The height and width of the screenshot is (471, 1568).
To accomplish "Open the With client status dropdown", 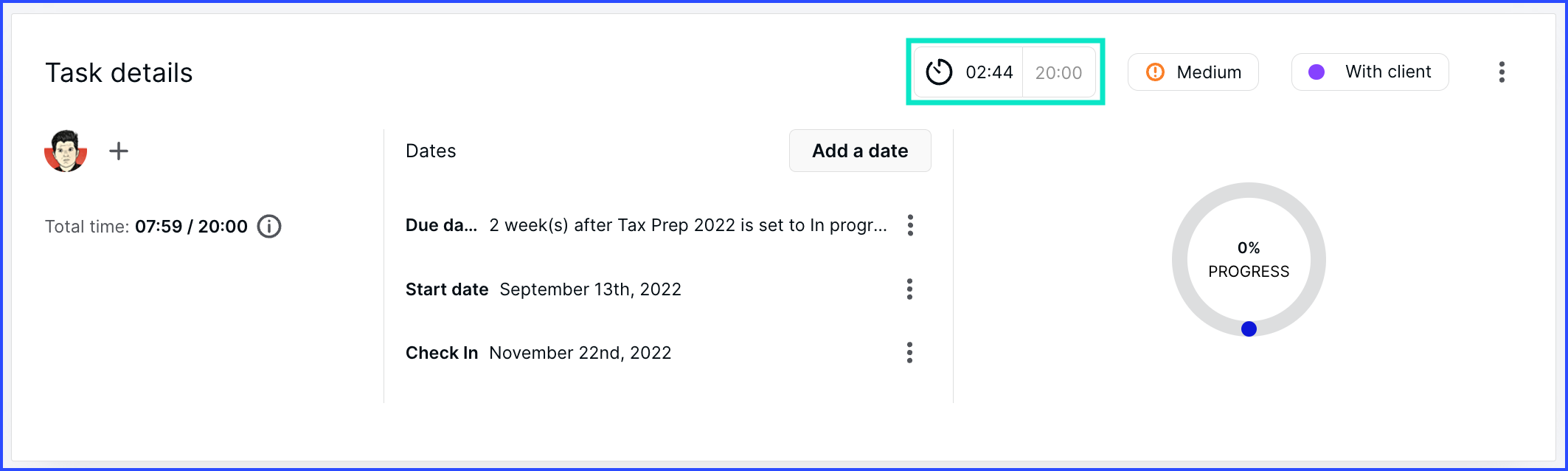I will (x=1370, y=72).
